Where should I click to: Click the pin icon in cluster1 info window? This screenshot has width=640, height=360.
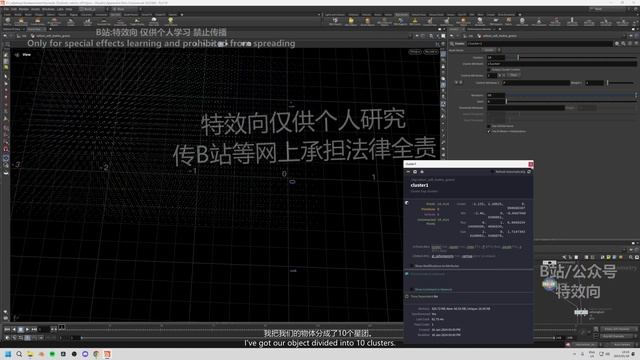point(408,172)
